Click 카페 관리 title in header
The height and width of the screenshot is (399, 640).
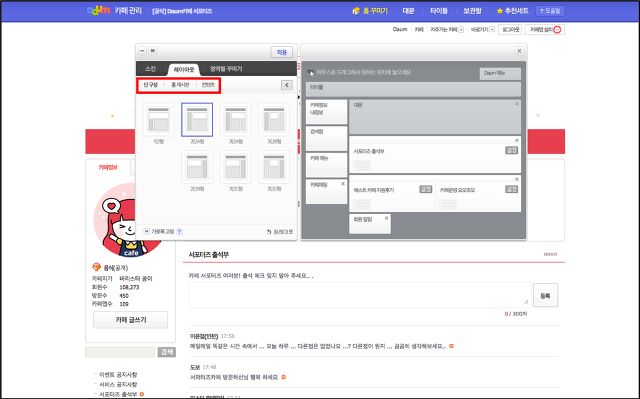[128, 11]
